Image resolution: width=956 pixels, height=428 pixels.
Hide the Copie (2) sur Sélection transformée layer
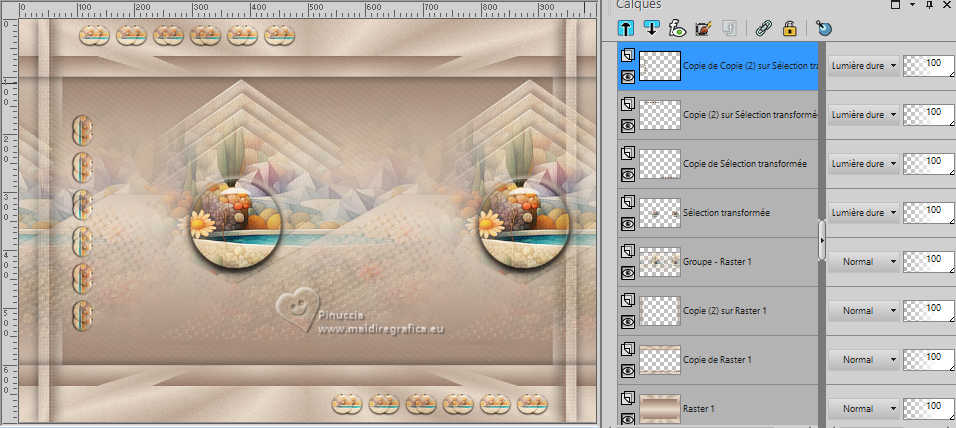[628, 126]
